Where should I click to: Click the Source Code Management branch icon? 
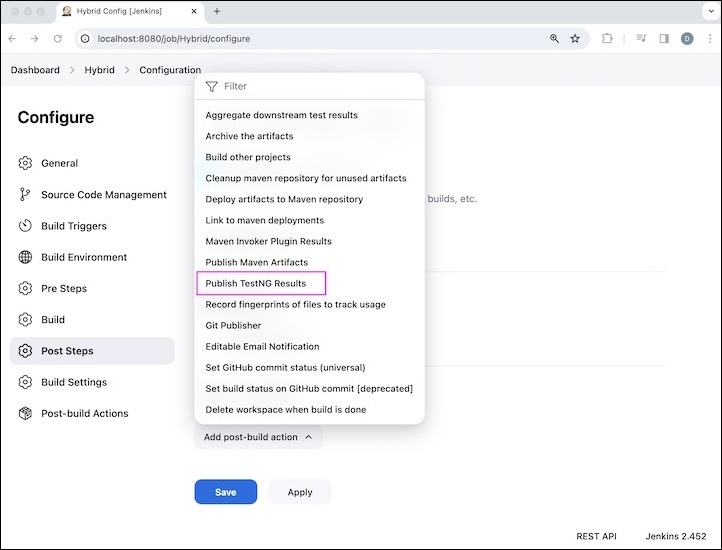[25, 195]
